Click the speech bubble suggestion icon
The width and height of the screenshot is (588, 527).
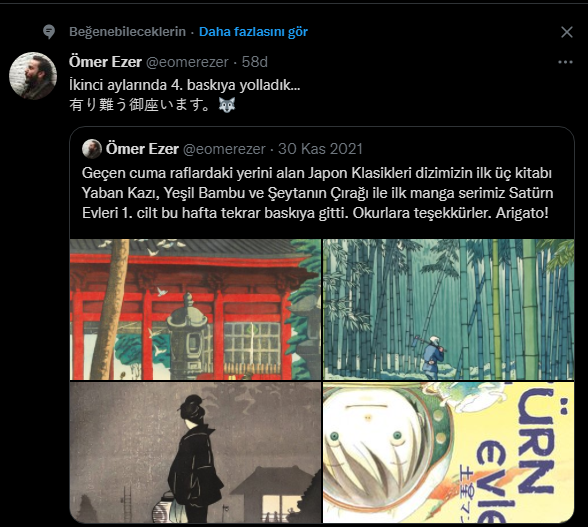coord(49,32)
